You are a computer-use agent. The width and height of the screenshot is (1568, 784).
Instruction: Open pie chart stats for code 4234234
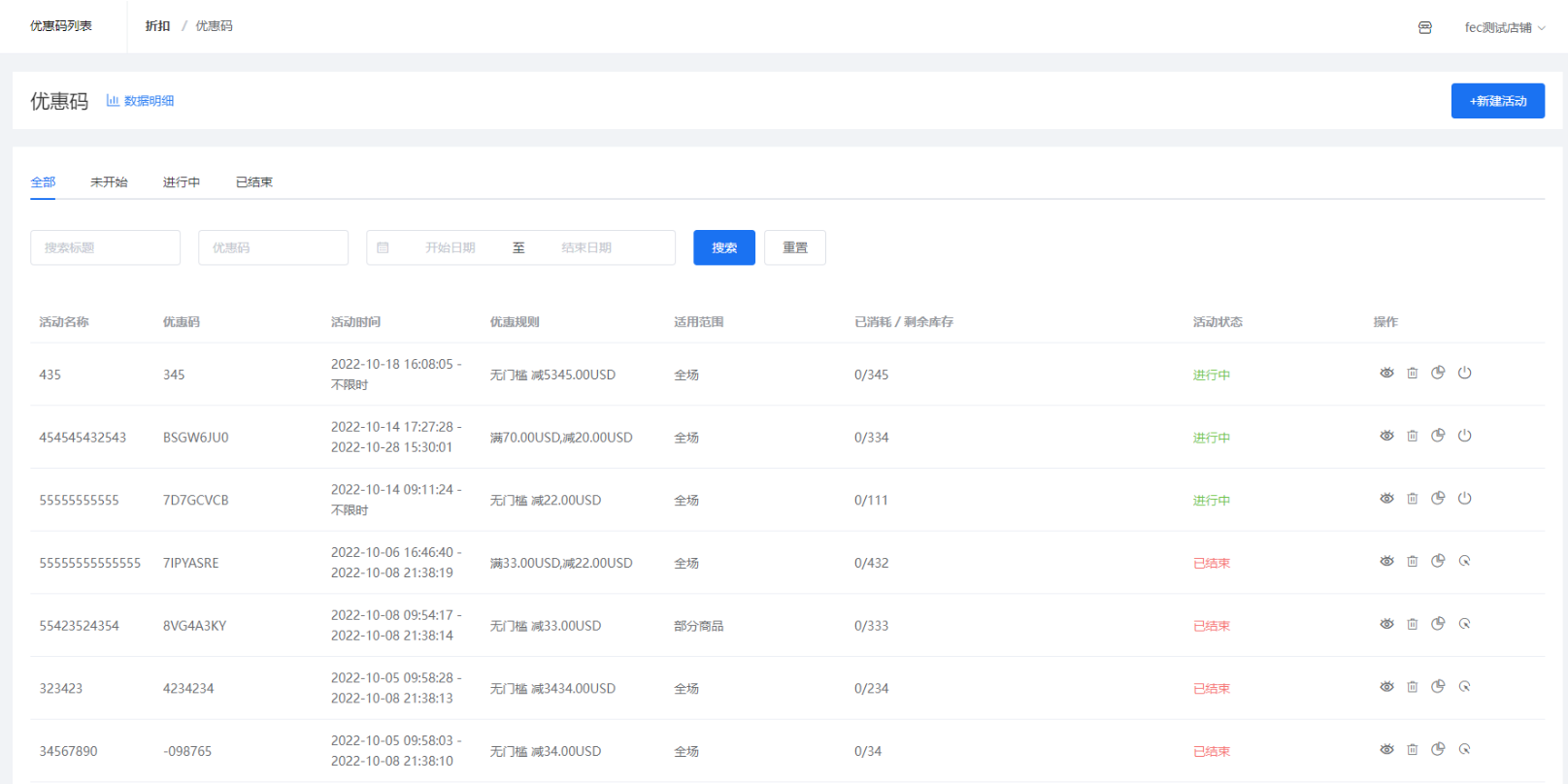1438,687
